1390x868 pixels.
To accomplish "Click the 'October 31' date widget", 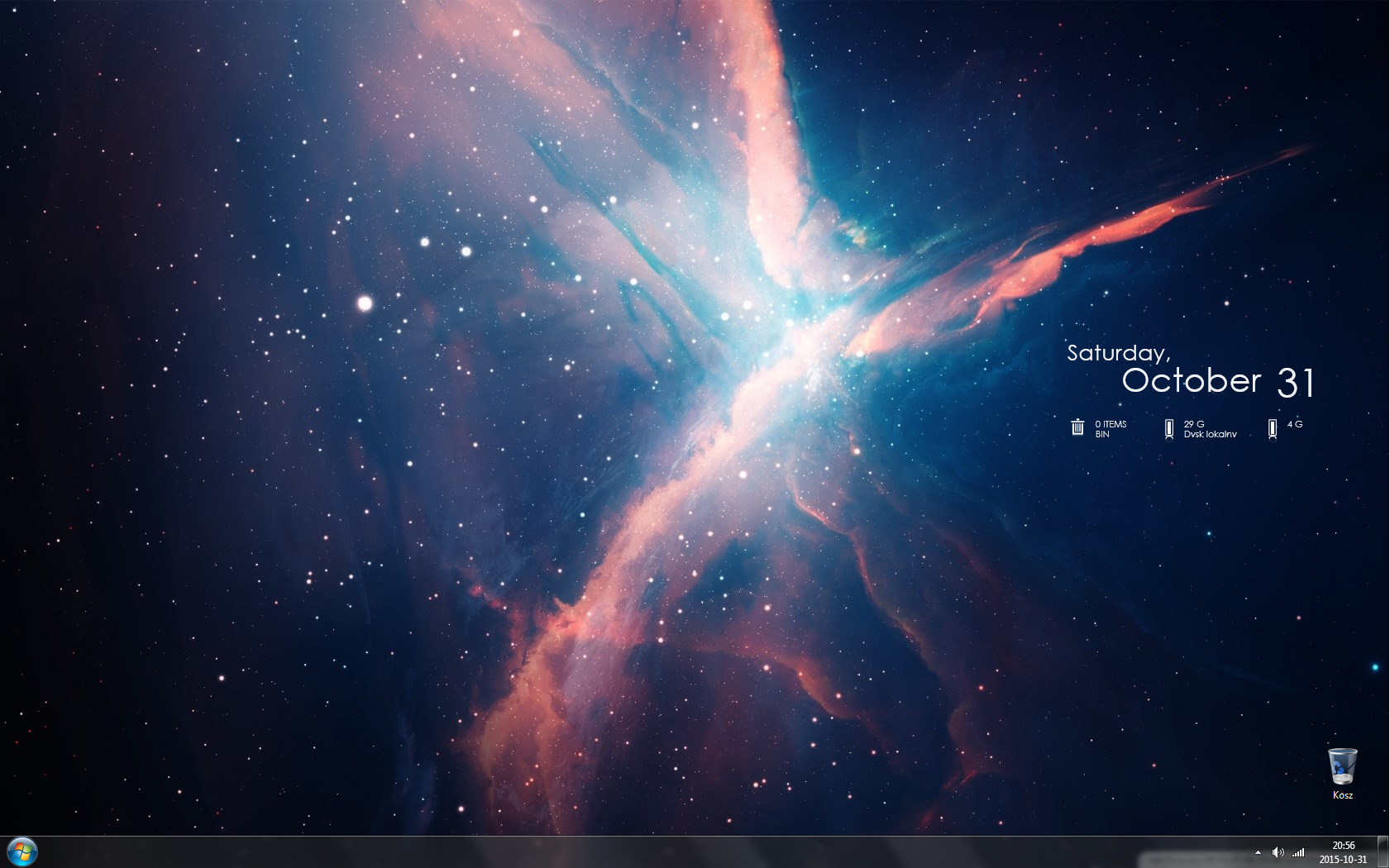I will pyautogui.click(x=1218, y=382).
